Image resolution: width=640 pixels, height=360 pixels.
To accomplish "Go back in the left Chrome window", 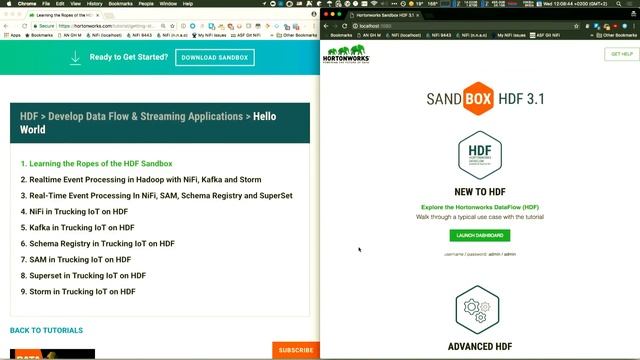I will (x=6, y=26).
